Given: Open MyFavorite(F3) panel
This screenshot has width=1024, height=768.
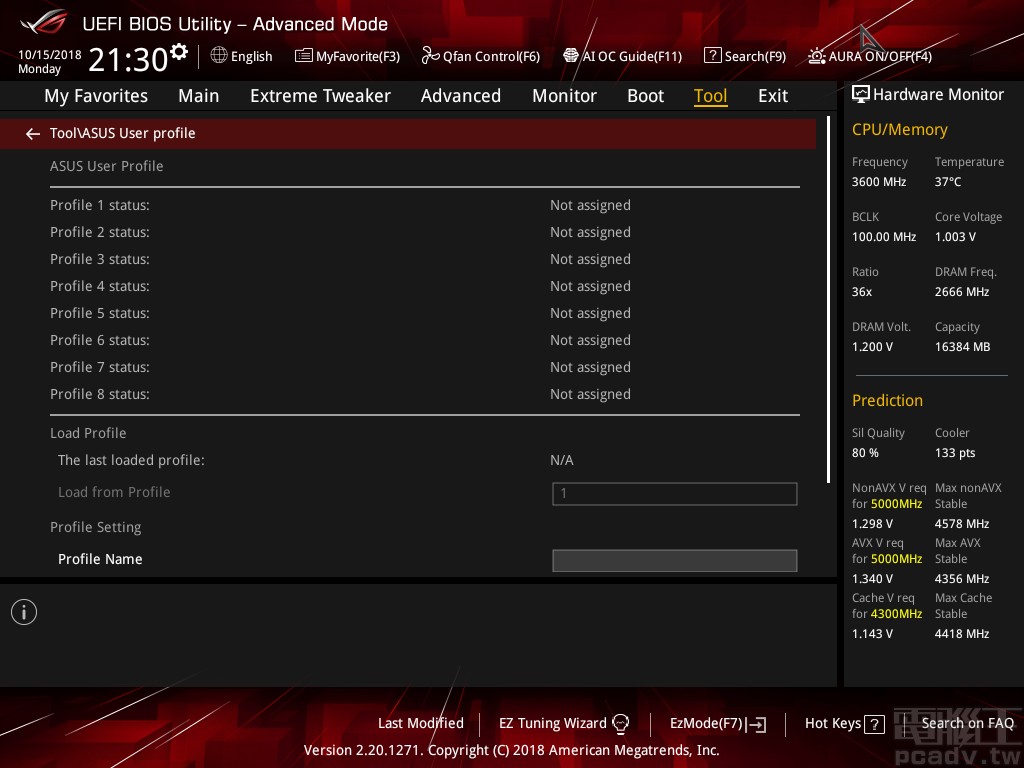Looking at the screenshot, I should (347, 56).
